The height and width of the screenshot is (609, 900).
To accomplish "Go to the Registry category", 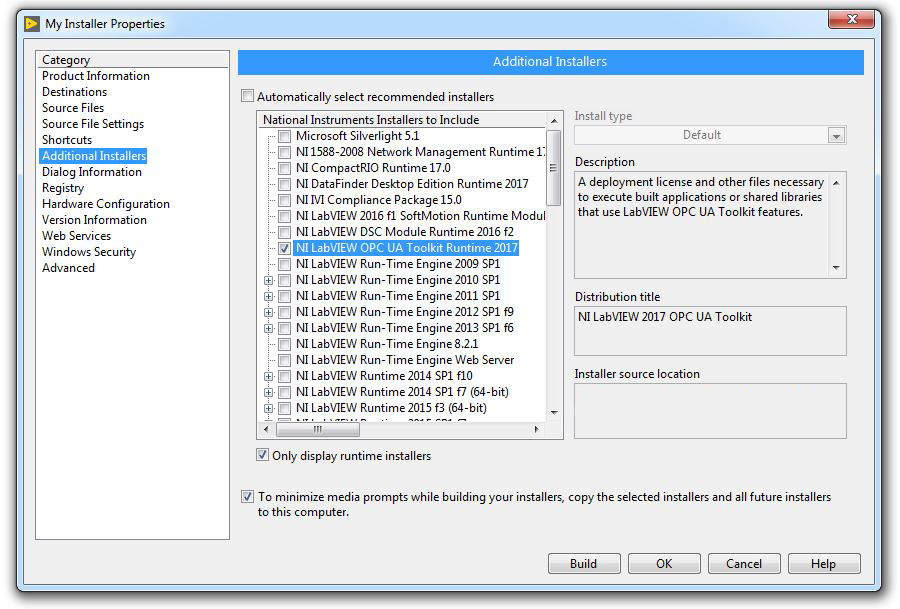I will 63,188.
